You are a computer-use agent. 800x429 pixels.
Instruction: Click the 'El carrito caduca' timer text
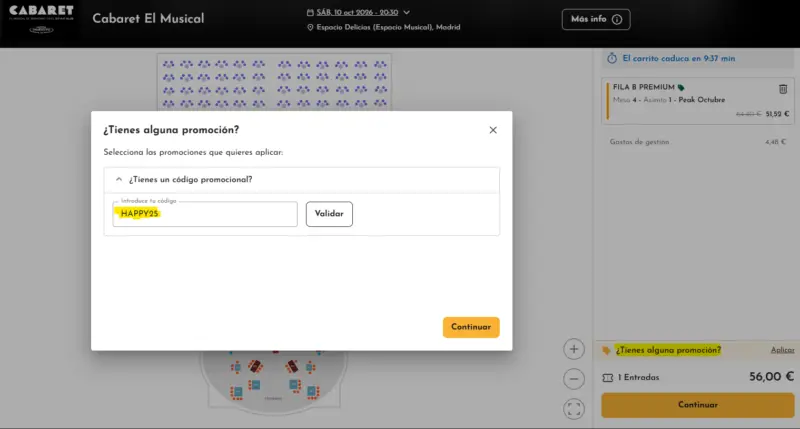(679, 58)
